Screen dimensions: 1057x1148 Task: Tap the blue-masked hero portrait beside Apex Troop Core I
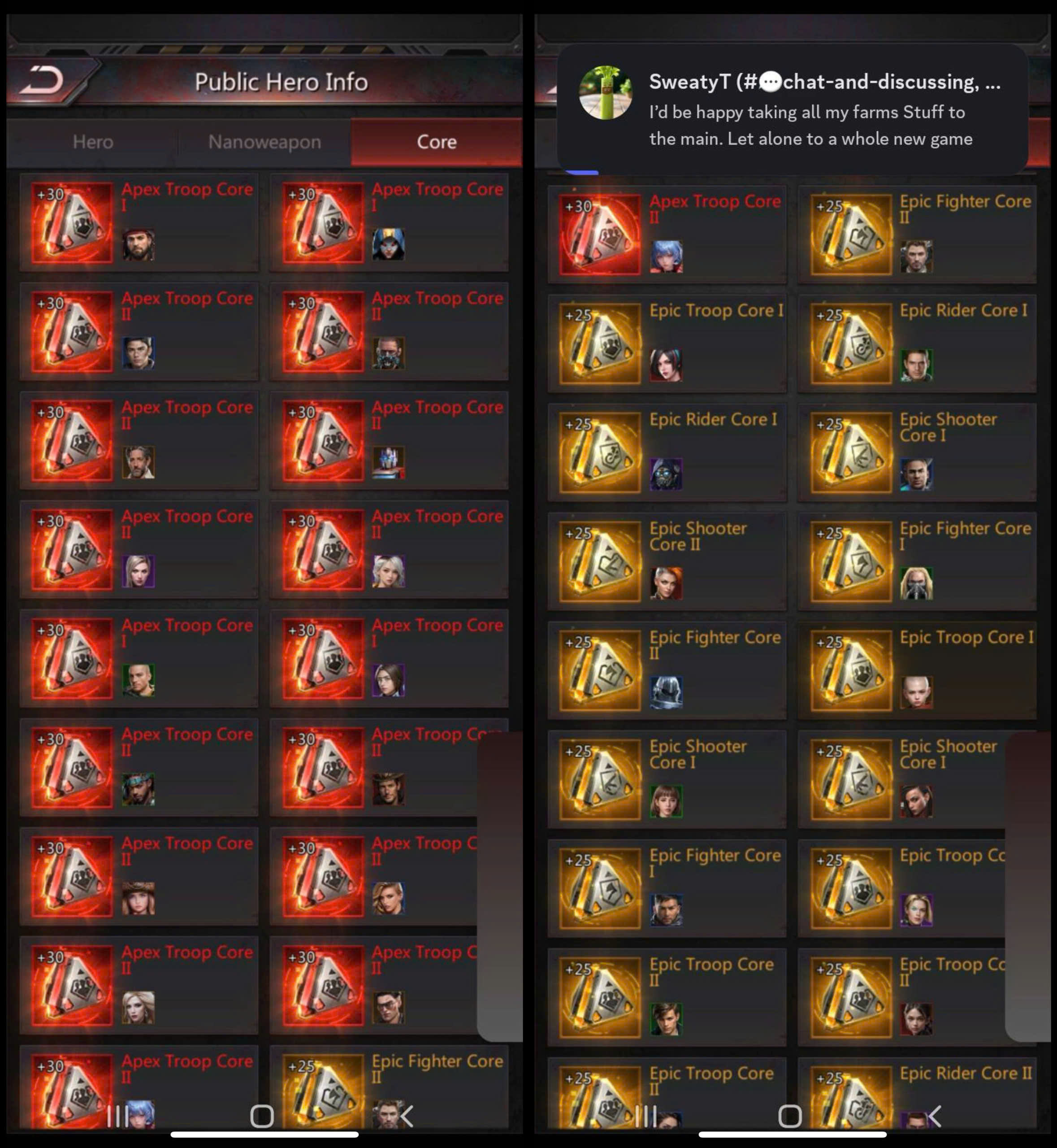click(x=388, y=244)
